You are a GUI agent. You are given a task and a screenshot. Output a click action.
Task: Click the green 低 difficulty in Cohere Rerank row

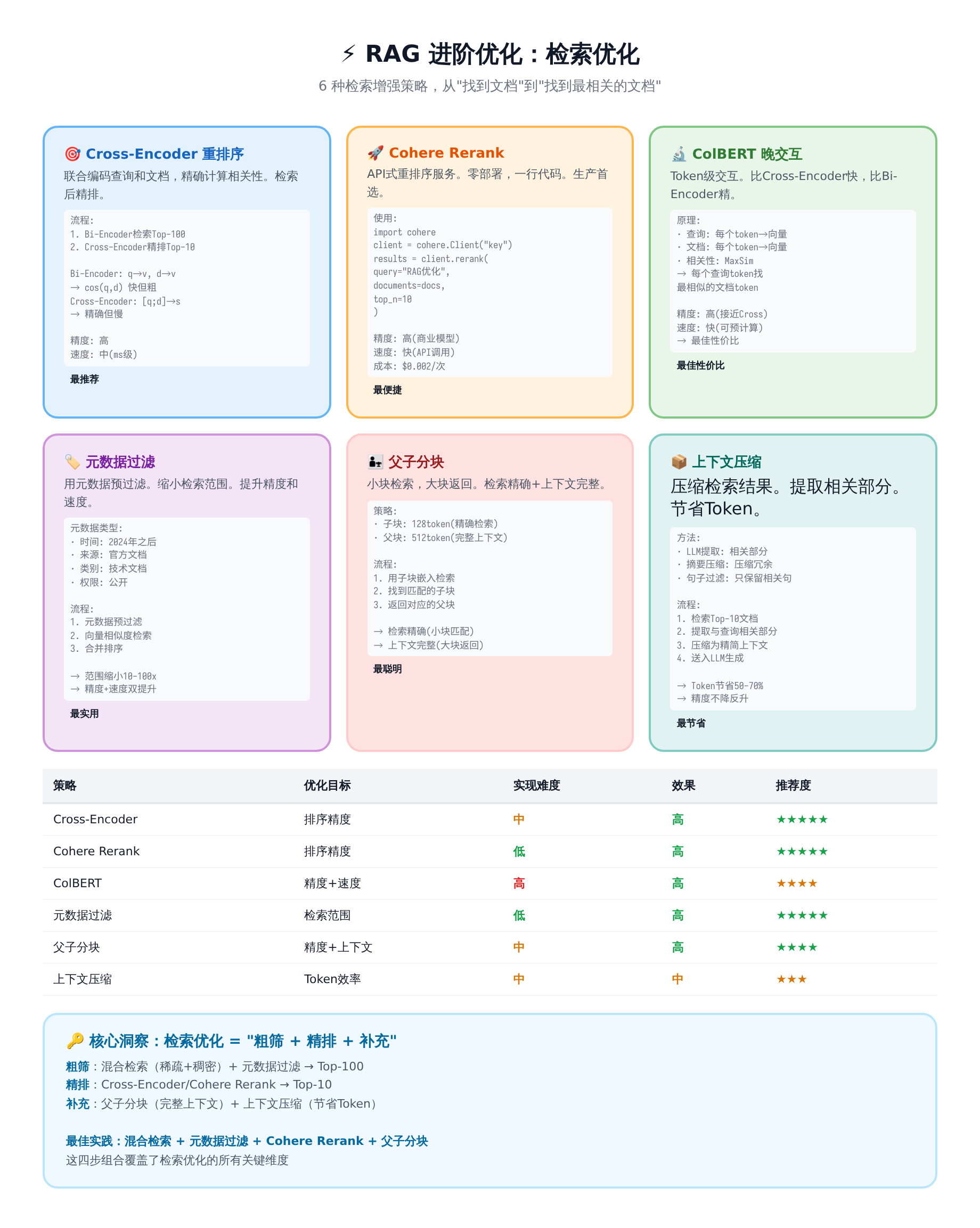518,852
